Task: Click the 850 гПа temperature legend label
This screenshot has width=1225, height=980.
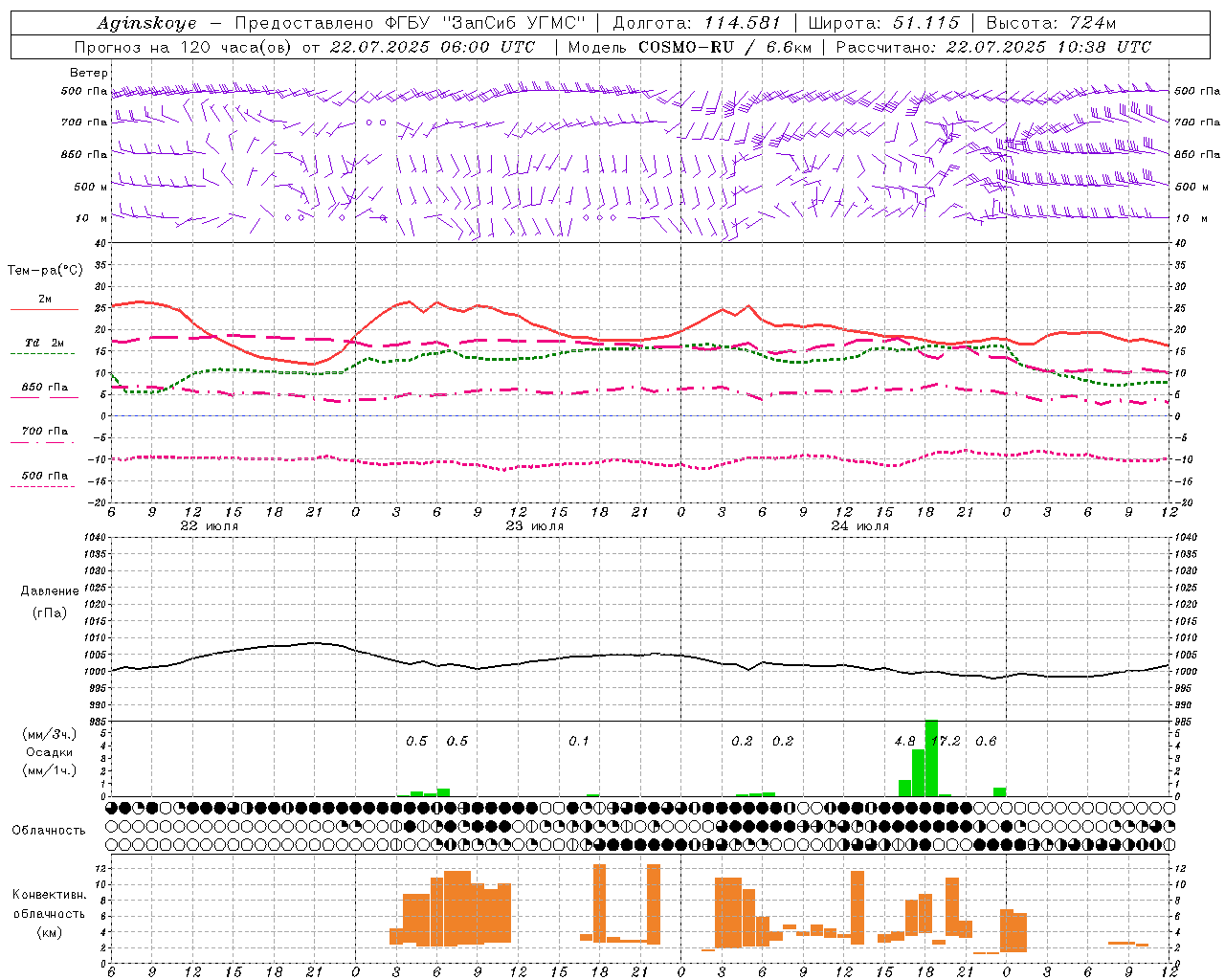Action: (45, 388)
